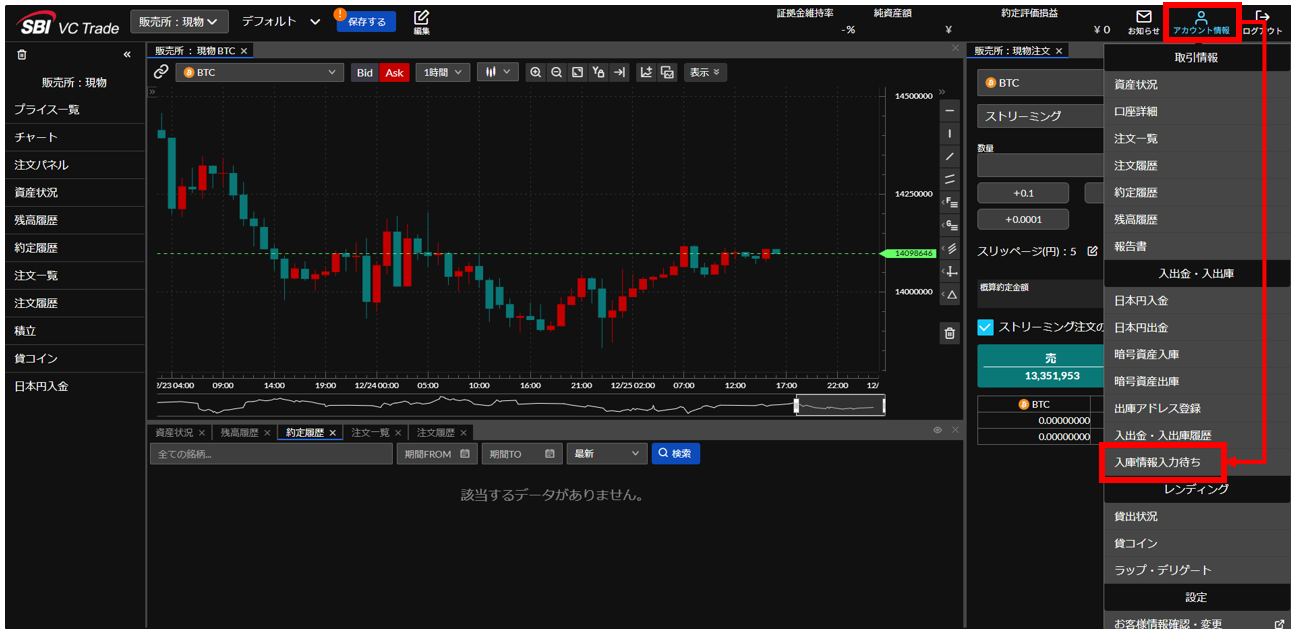Click the お知らせ mail icon
The width and height of the screenshot is (1294, 632).
(1144, 17)
